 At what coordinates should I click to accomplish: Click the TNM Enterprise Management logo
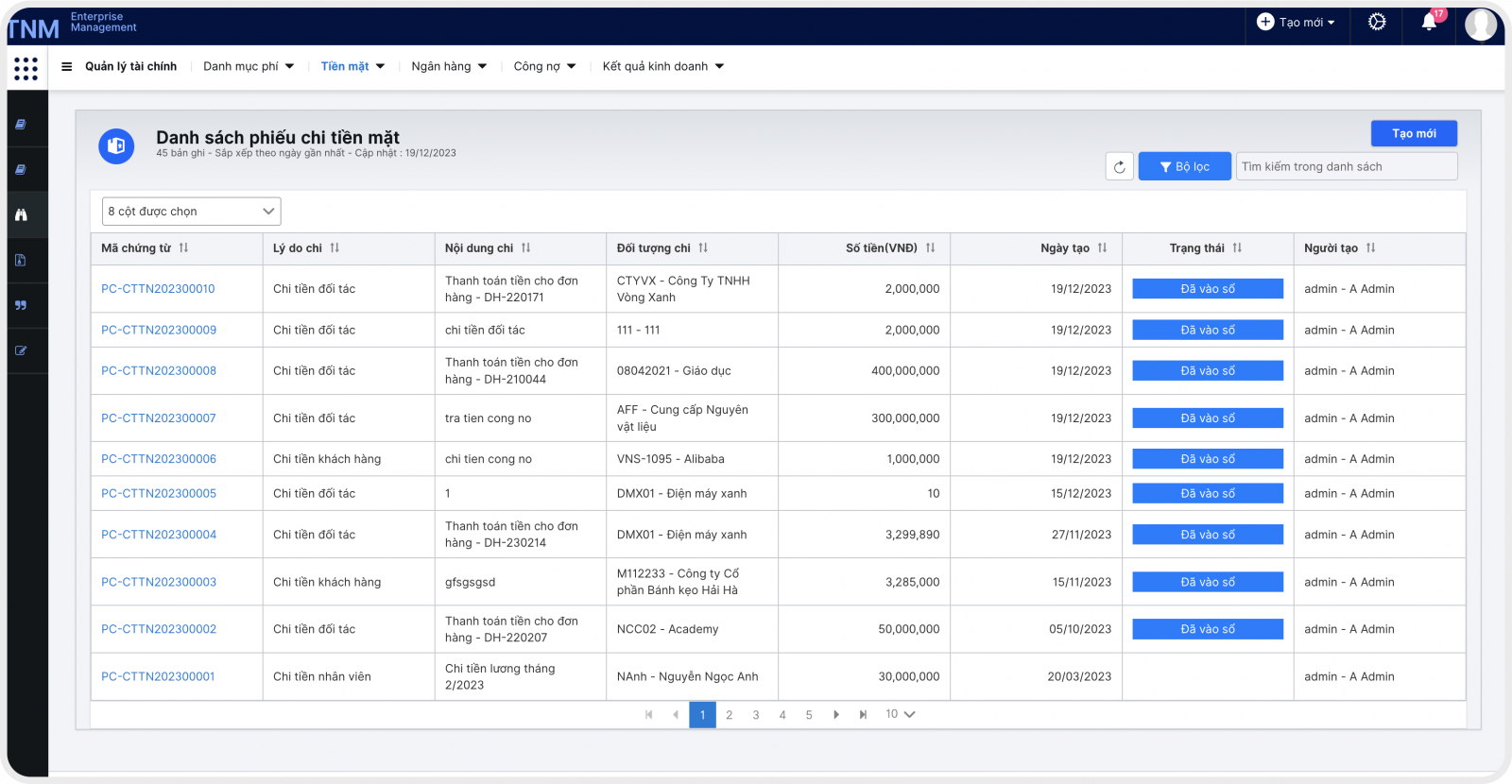click(73, 25)
